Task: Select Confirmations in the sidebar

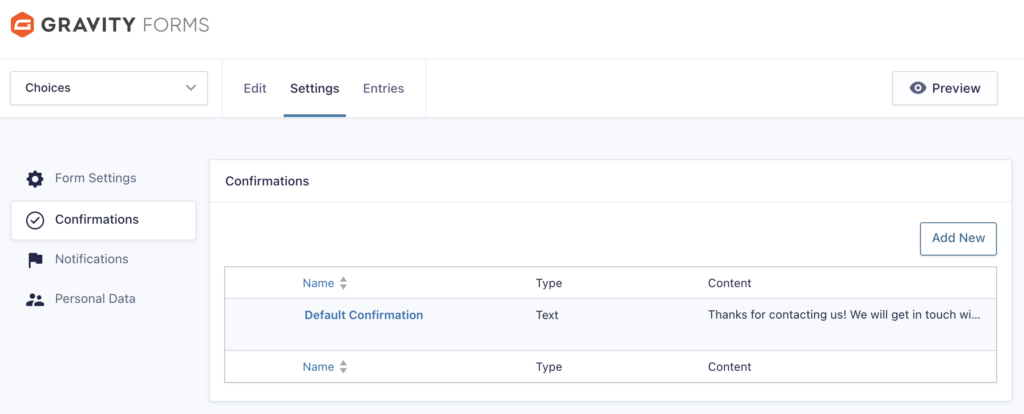Action: click(x=103, y=220)
